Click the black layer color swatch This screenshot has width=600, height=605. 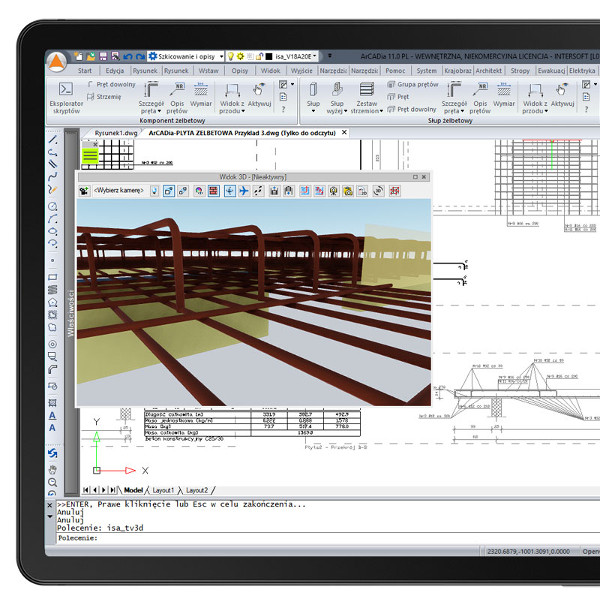(x=269, y=56)
